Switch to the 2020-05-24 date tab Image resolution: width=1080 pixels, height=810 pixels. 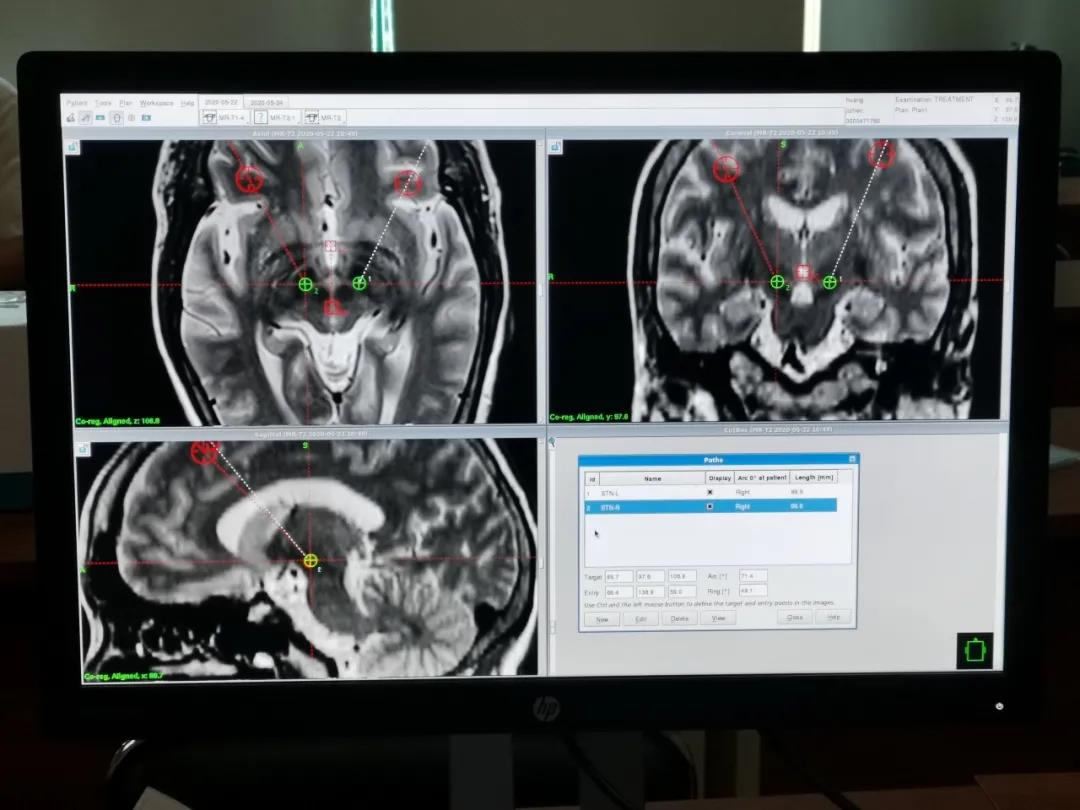tap(266, 102)
